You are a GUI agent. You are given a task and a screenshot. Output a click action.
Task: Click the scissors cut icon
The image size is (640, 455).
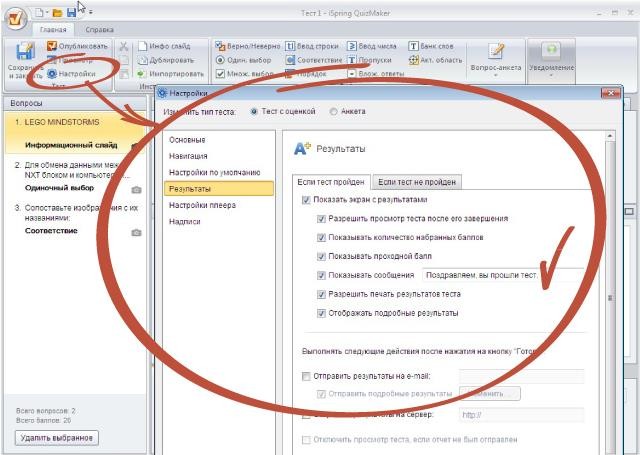tap(124, 46)
